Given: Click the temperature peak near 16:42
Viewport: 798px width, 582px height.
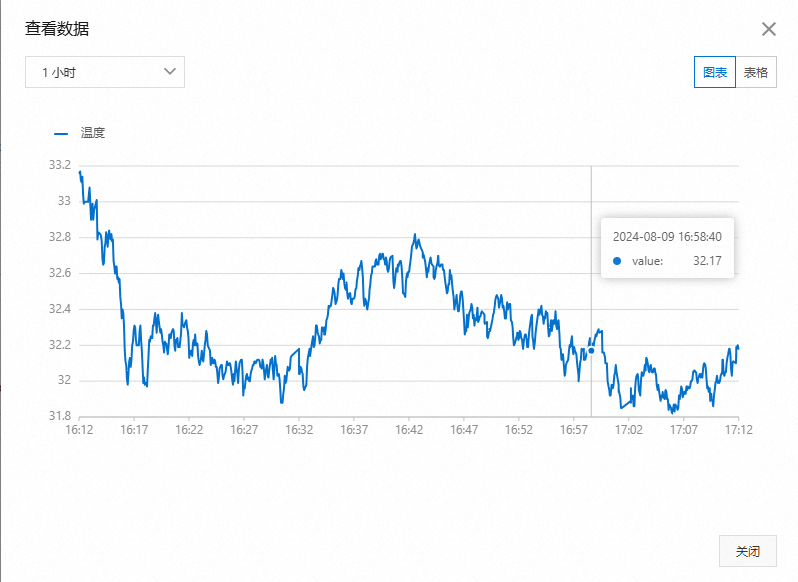Looking at the screenshot, I should 415,235.
